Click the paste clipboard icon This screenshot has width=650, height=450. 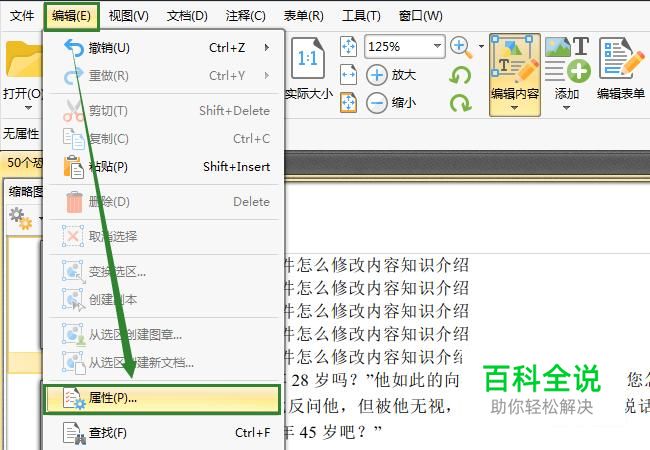[x=73, y=167]
